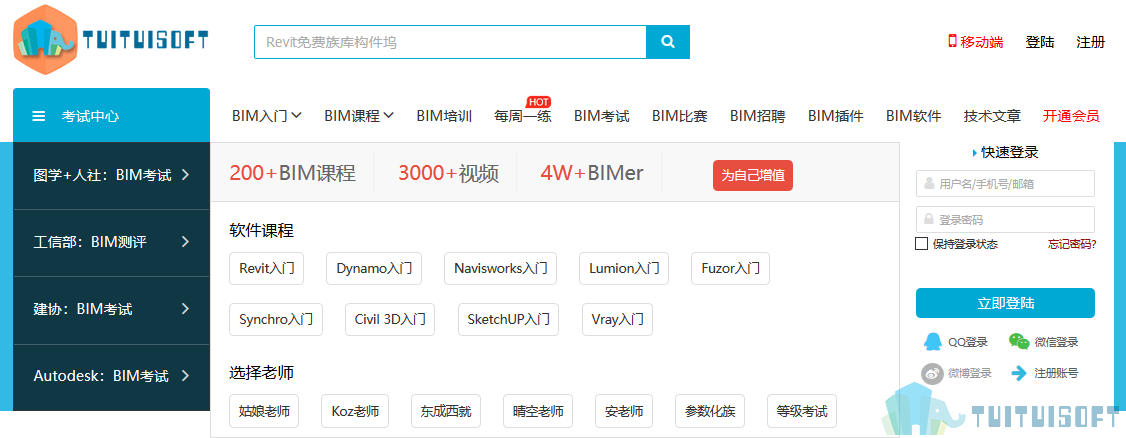The image size is (1126, 438).
Task: Select the SketchUP入门 course button
Action: click(x=508, y=320)
